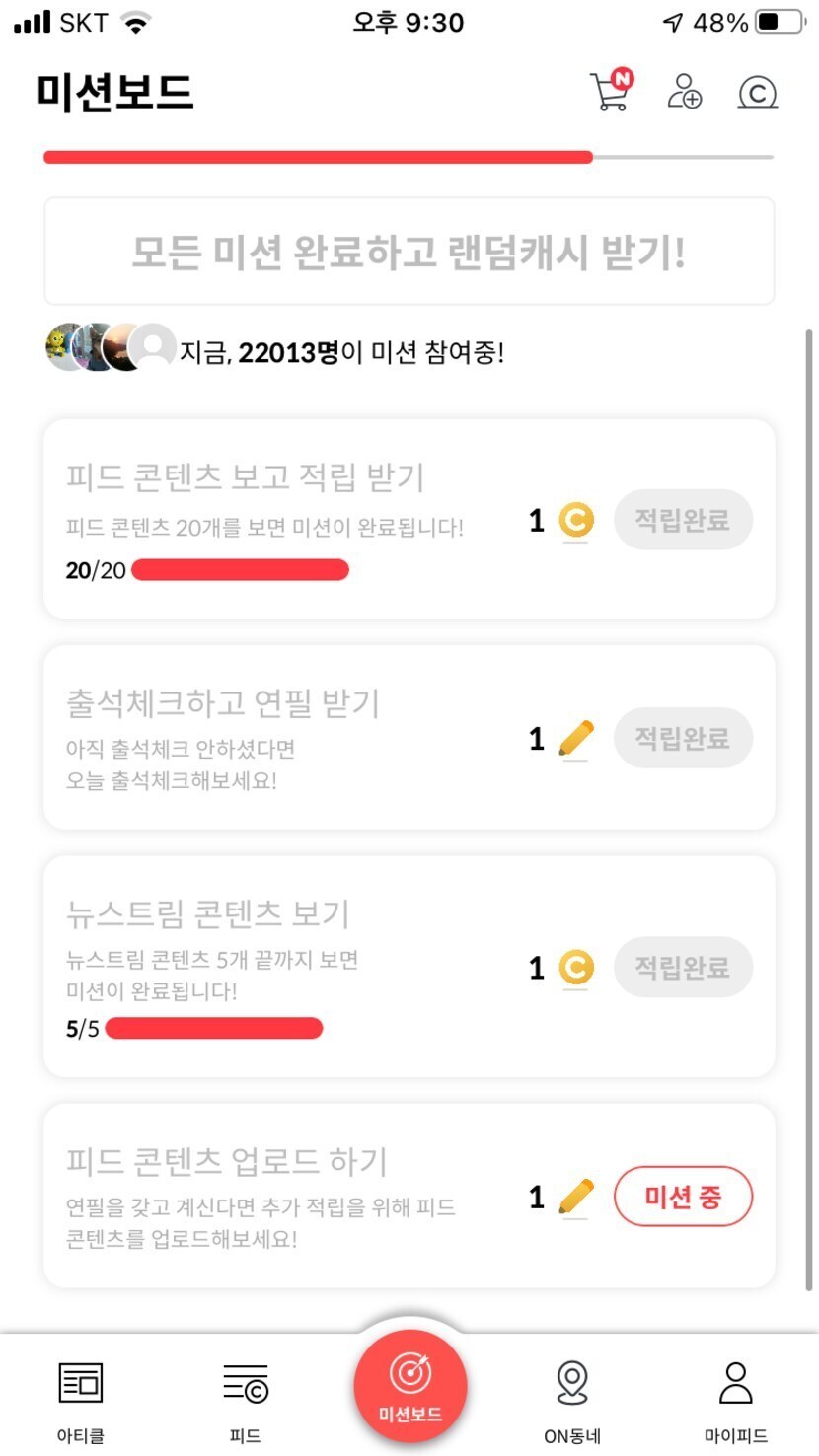
Task: Open the ON동네 location tab
Action: click(x=572, y=1399)
